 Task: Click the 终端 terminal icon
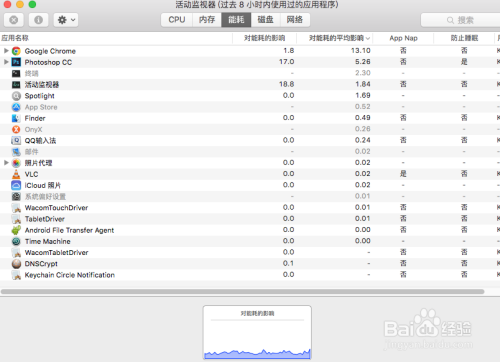[x=16, y=73]
